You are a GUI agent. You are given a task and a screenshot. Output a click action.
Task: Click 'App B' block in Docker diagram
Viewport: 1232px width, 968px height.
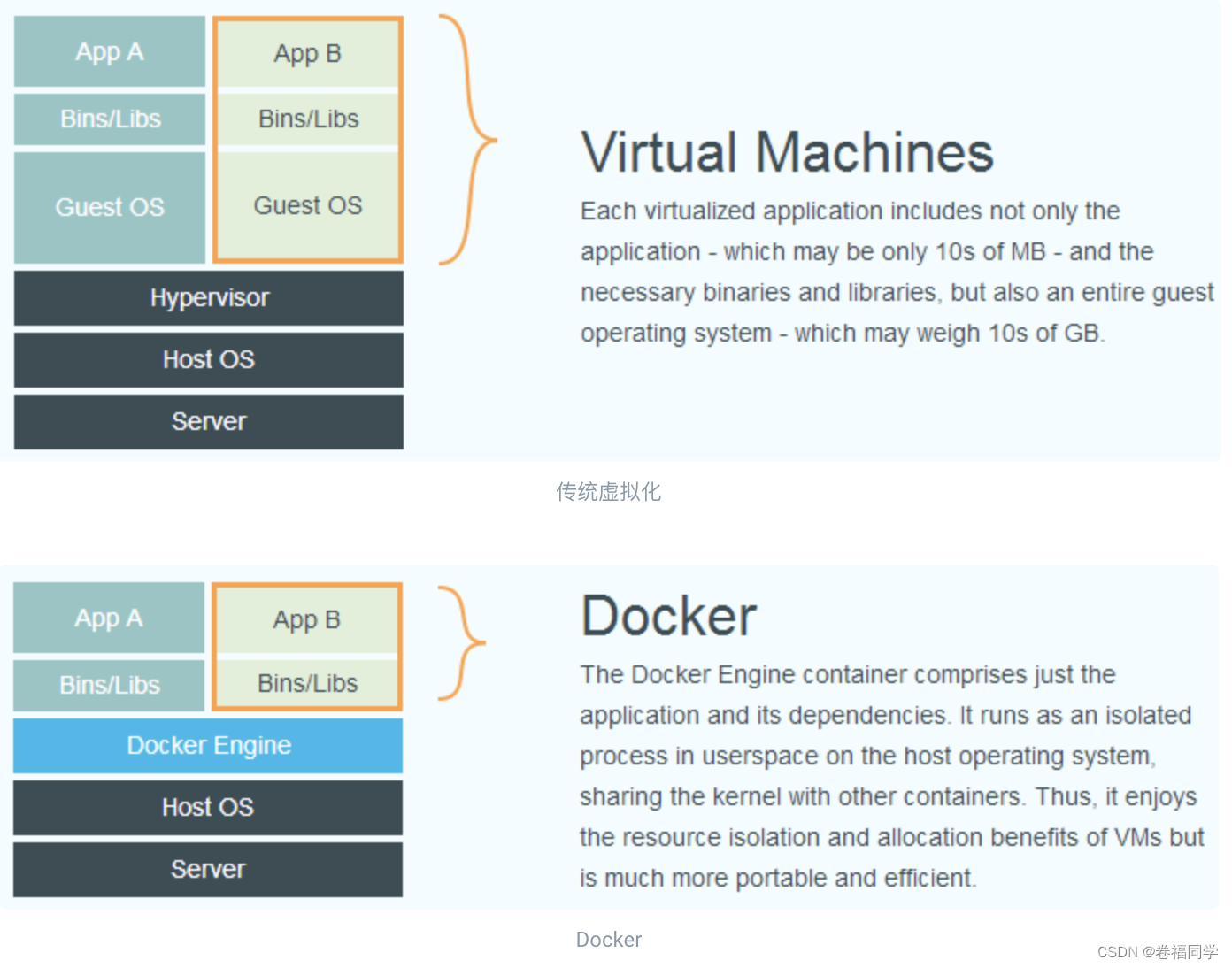[x=307, y=620]
